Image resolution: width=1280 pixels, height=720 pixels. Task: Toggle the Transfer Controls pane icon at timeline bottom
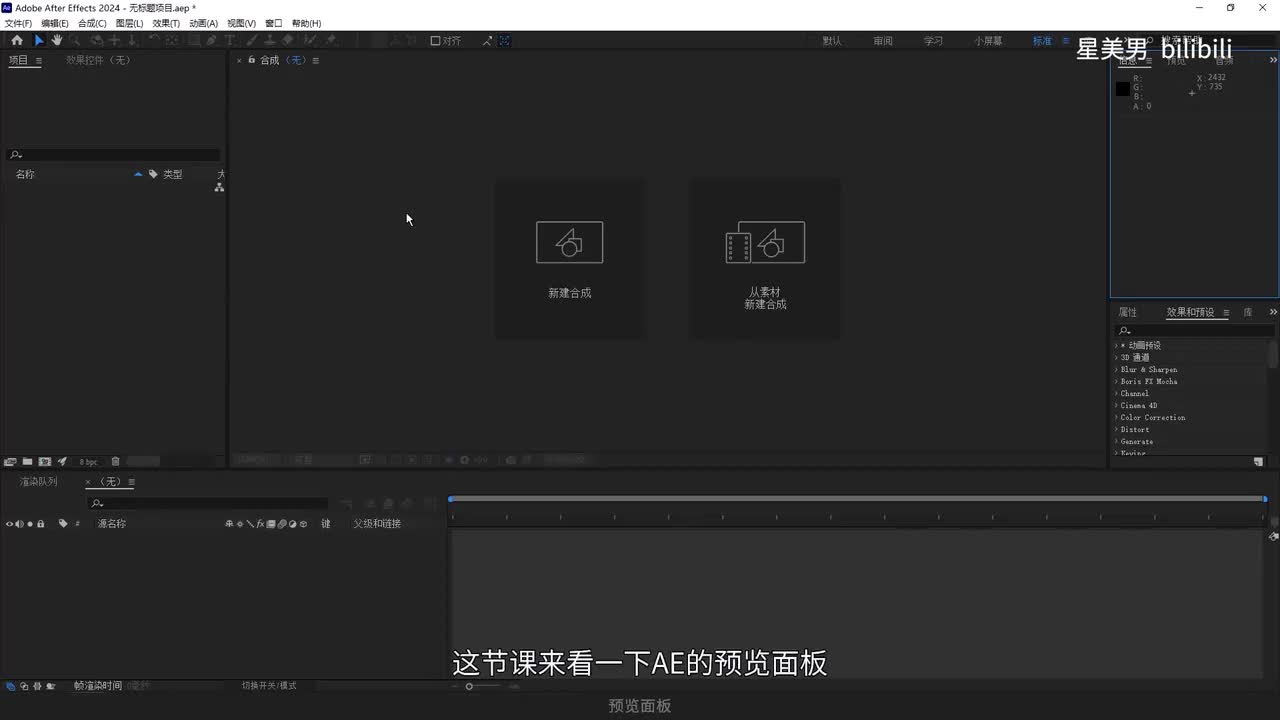[x=24, y=686]
